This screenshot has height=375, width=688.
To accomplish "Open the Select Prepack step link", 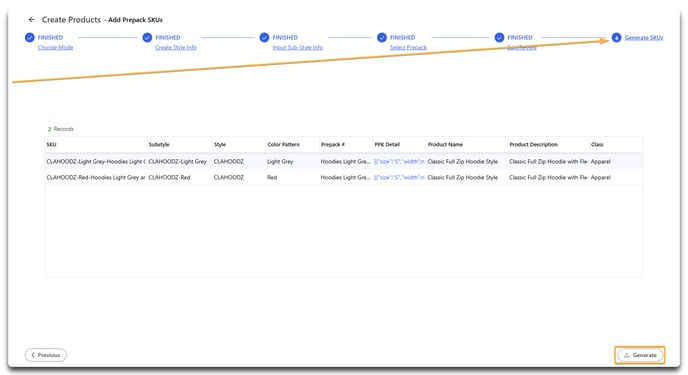I will tap(408, 47).
